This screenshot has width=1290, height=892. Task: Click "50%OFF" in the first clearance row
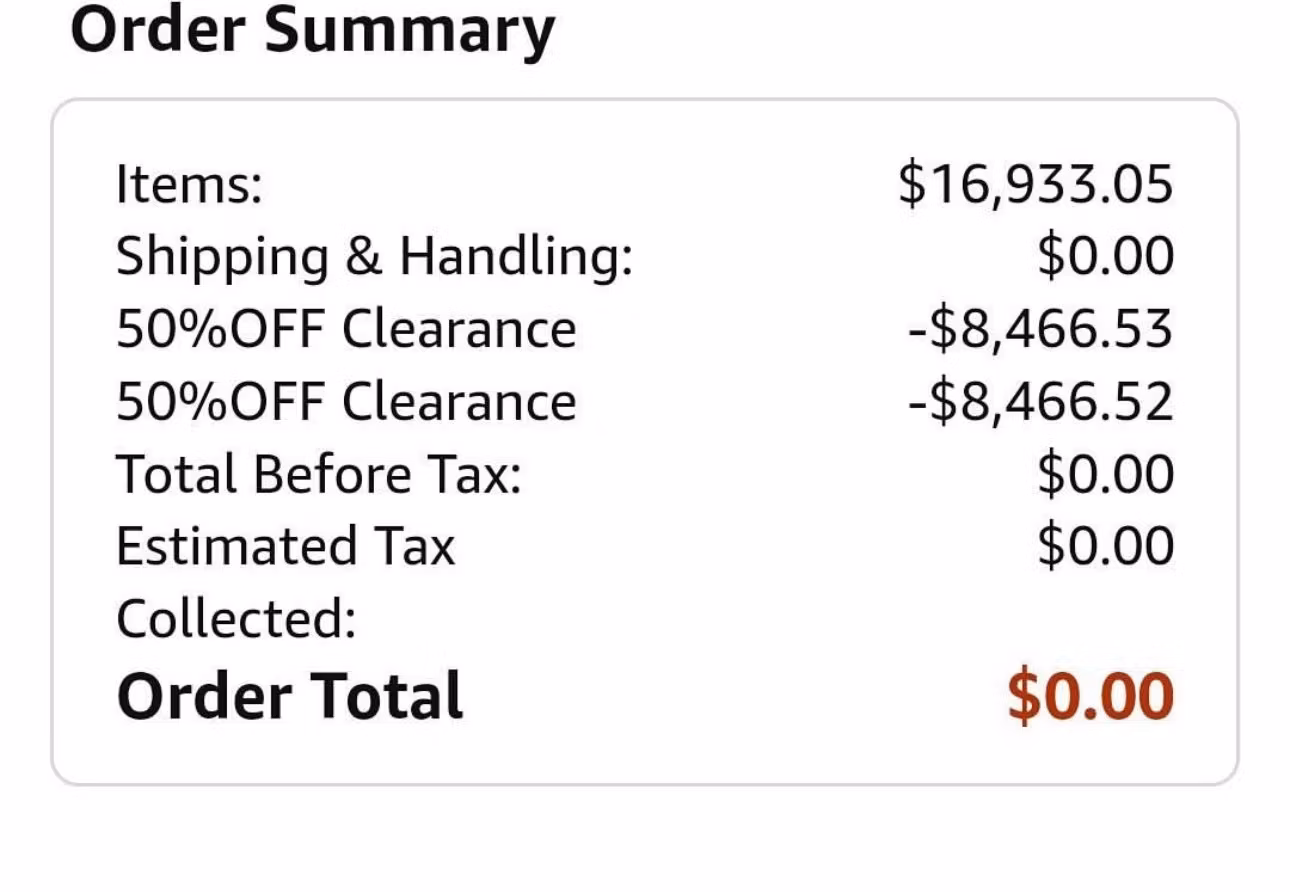pyautogui.click(x=220, y=329)
